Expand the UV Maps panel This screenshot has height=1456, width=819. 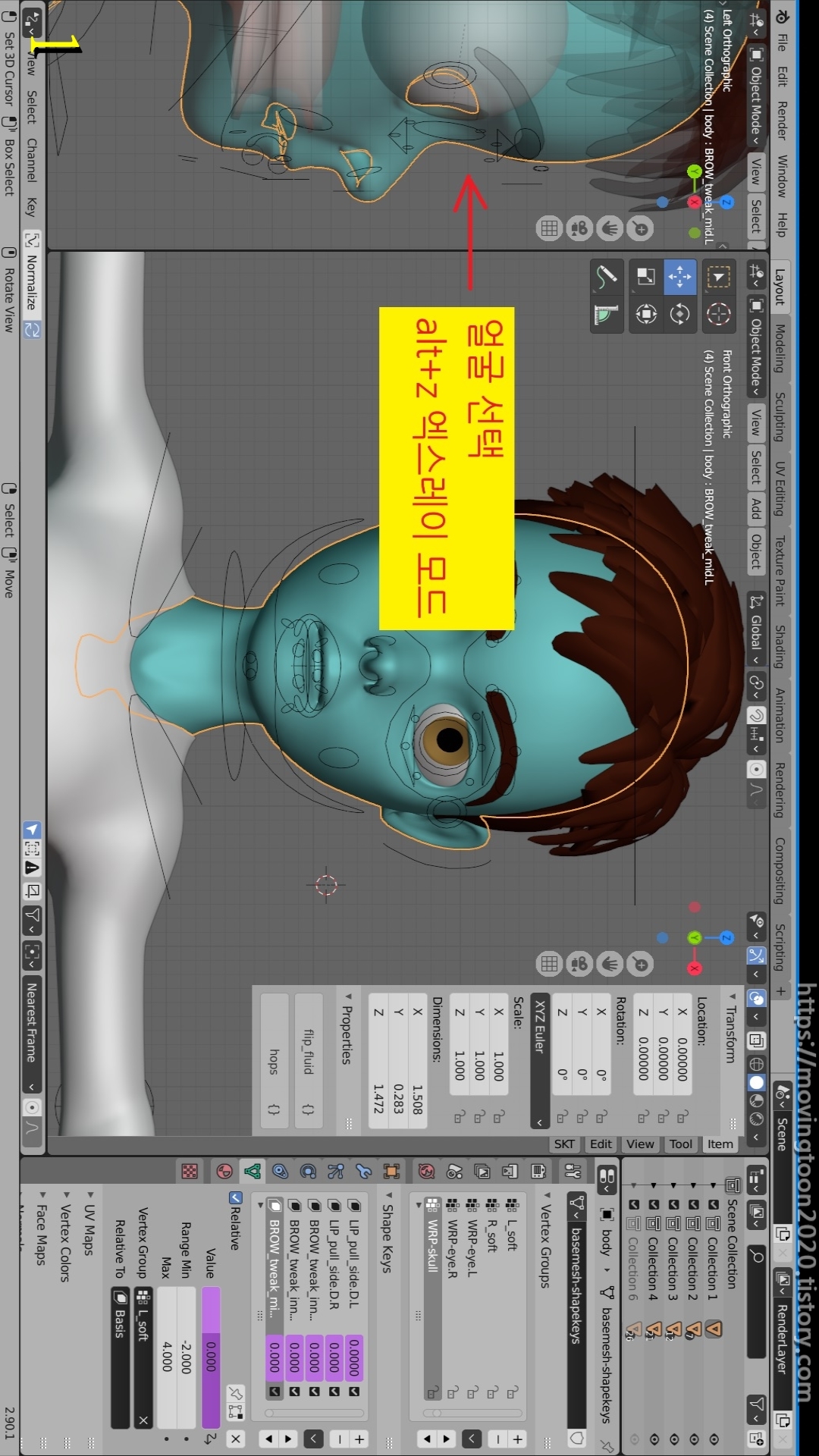(90, 1195)
